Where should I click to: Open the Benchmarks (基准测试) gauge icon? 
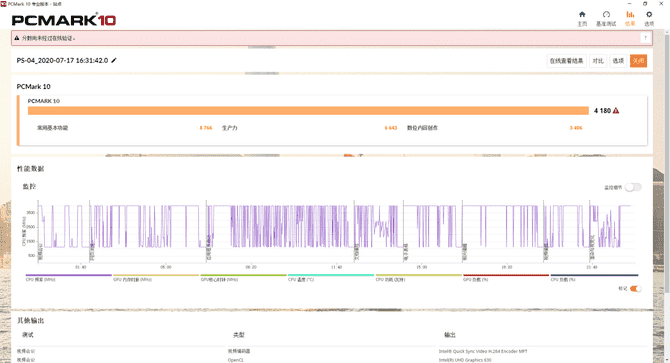(606, 15)
